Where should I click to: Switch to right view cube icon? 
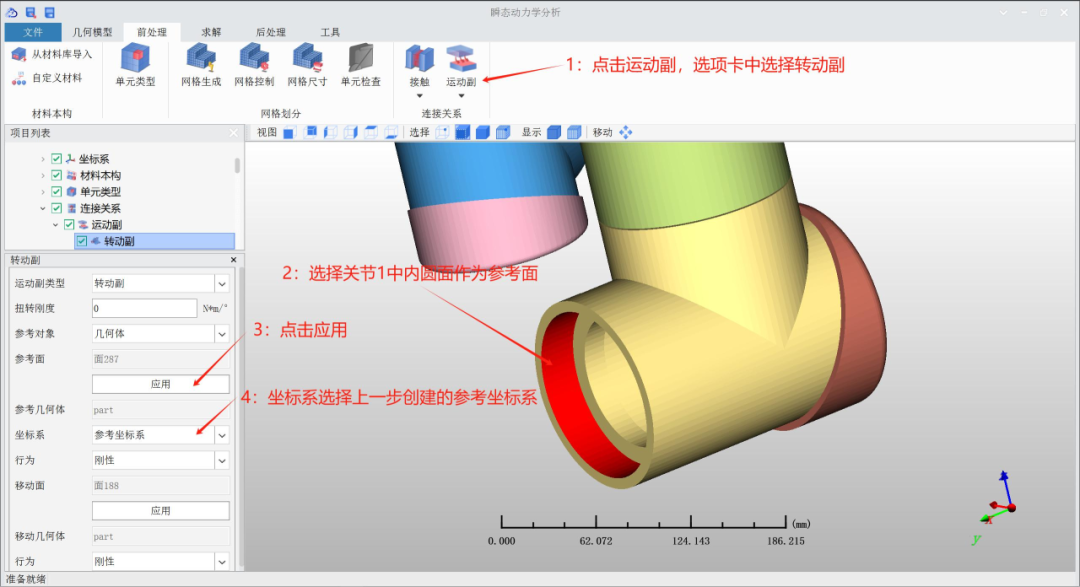click(x=351, y=132)
